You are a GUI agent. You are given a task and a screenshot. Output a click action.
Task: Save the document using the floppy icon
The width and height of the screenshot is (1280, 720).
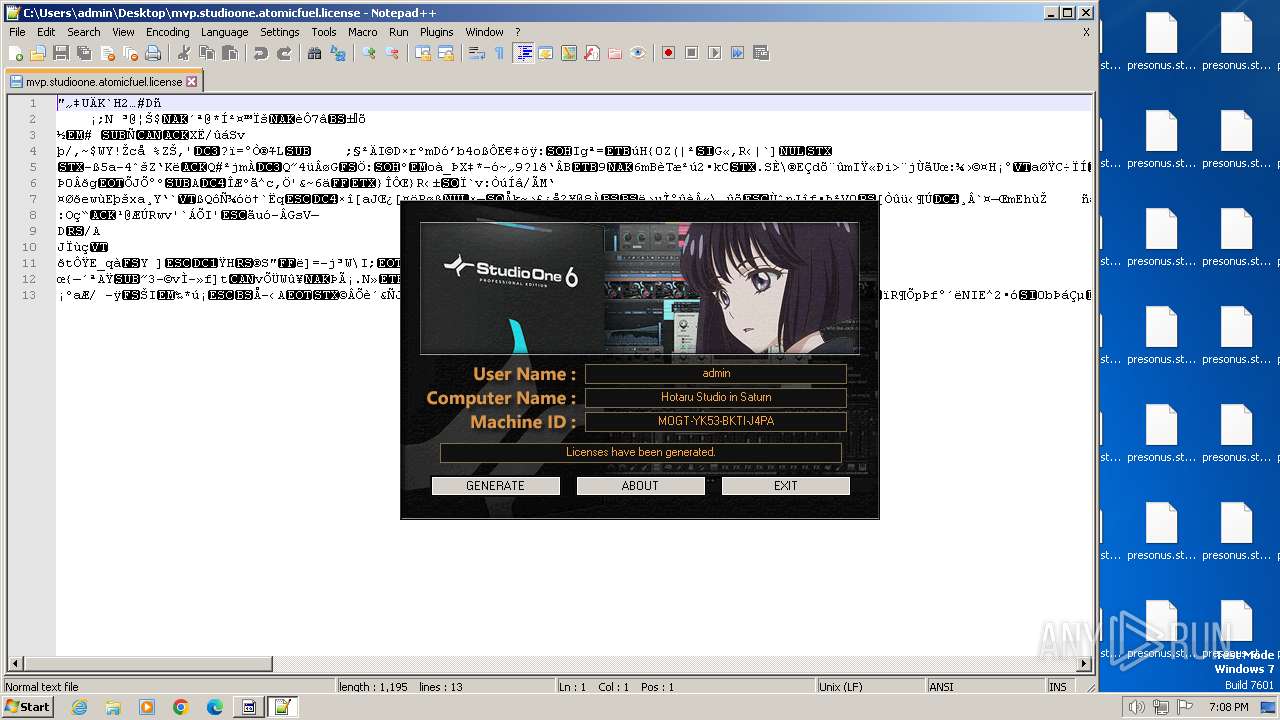(61, 53)
